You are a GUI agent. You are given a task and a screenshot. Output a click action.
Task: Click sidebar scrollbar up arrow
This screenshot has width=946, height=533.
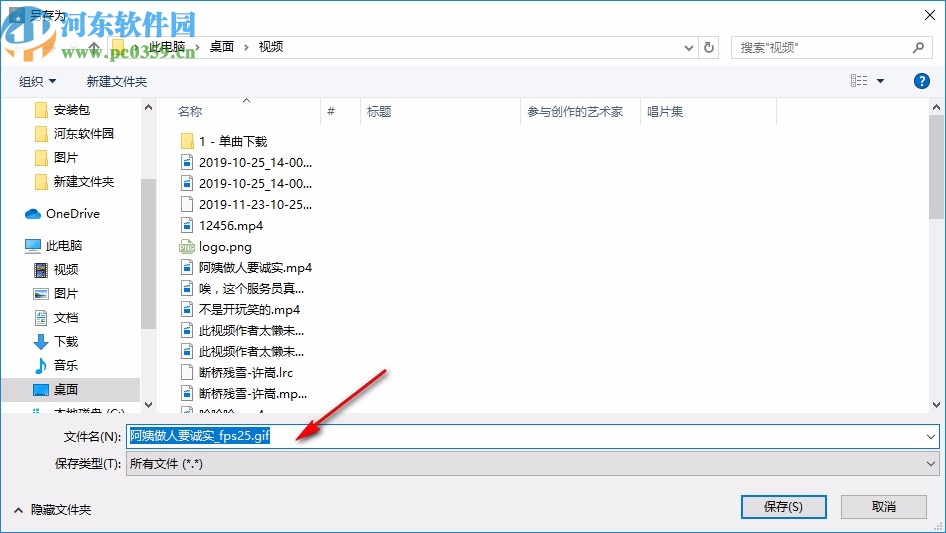click(x=148, y=107)
